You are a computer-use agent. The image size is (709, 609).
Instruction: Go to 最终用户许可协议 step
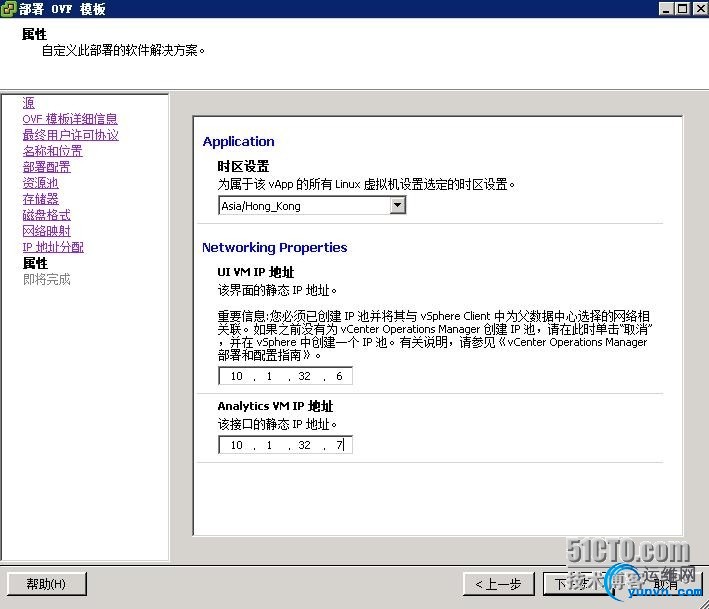(71, 135)
